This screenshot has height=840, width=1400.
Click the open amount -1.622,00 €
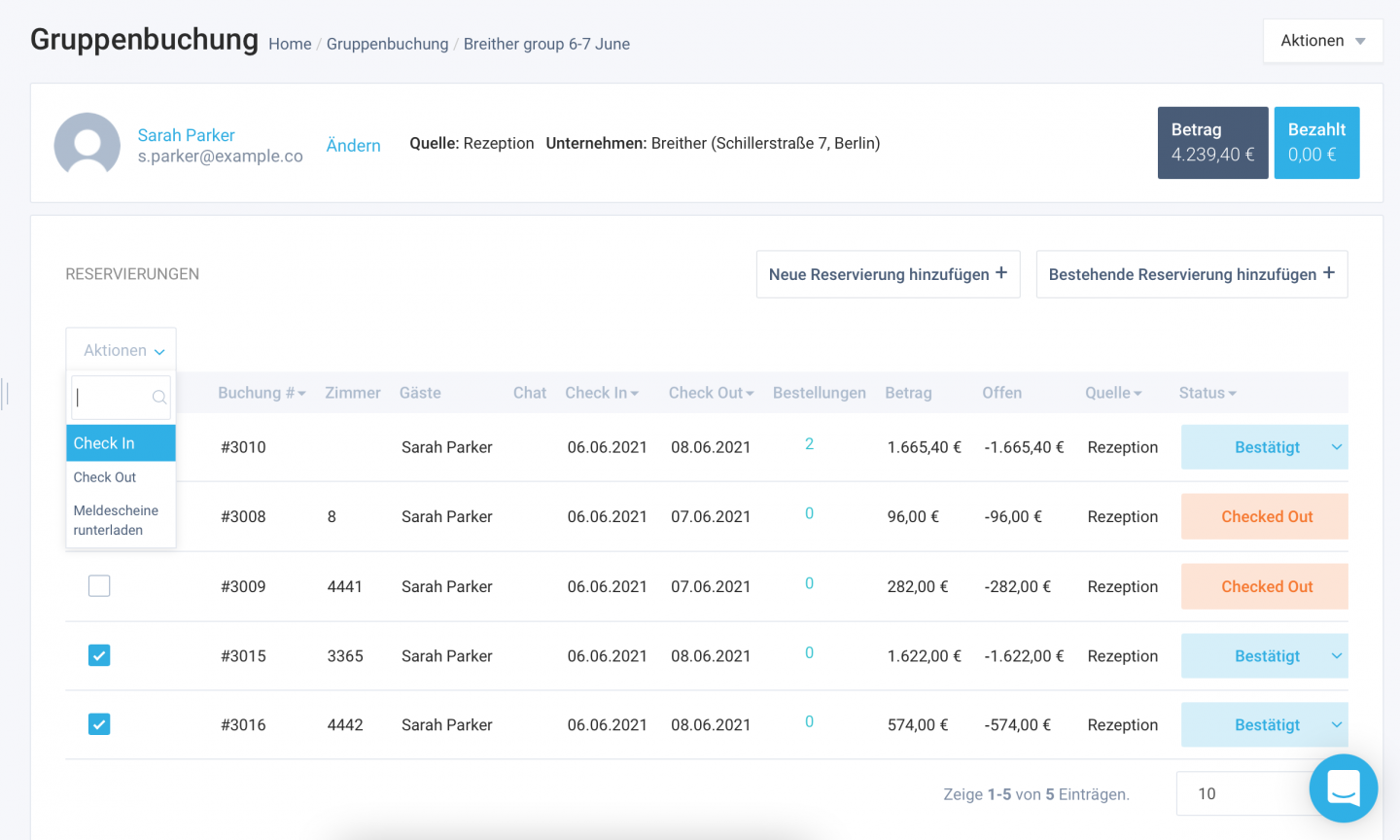(1024, 656)
